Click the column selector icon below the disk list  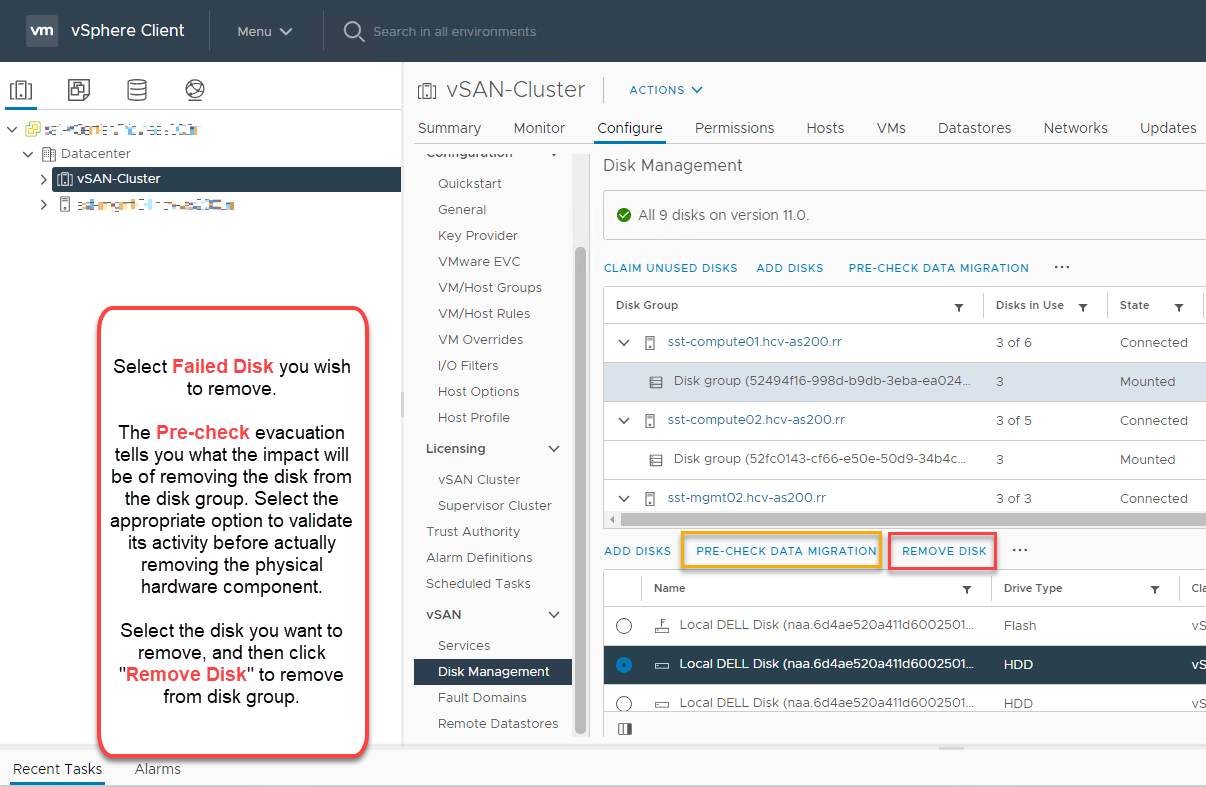[624, 728]
